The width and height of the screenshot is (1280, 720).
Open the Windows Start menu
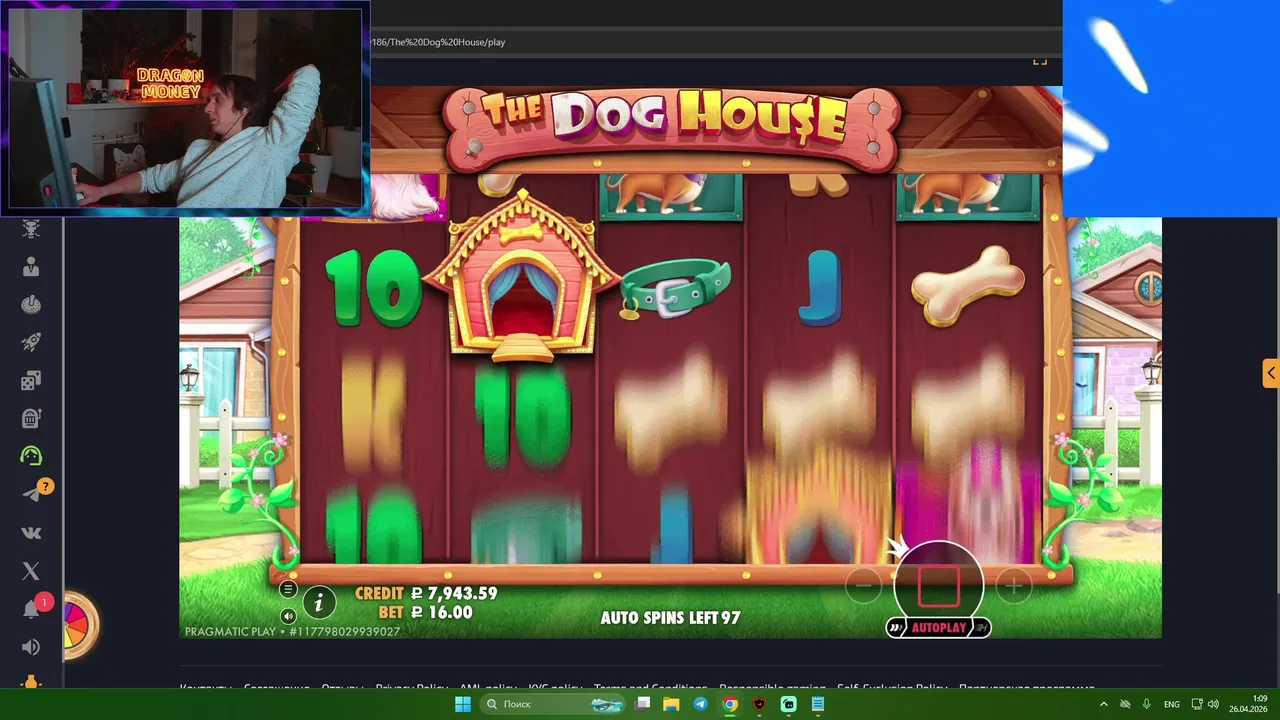click(x=463, y=704)
